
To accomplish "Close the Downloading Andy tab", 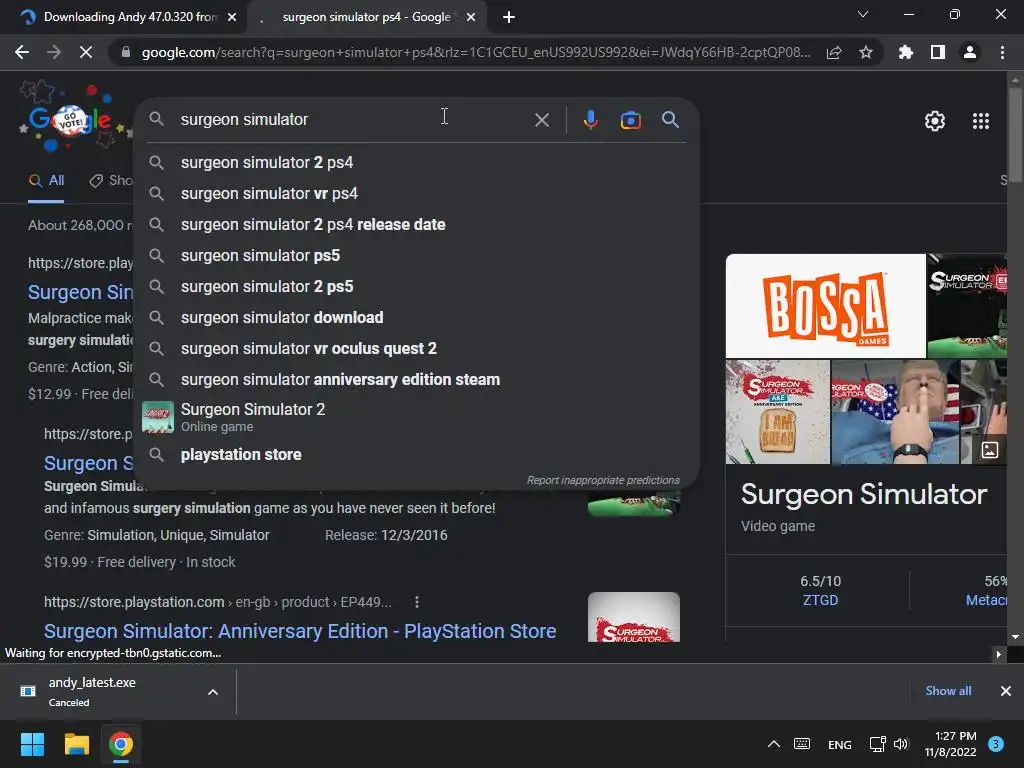I will coord(232,17).
